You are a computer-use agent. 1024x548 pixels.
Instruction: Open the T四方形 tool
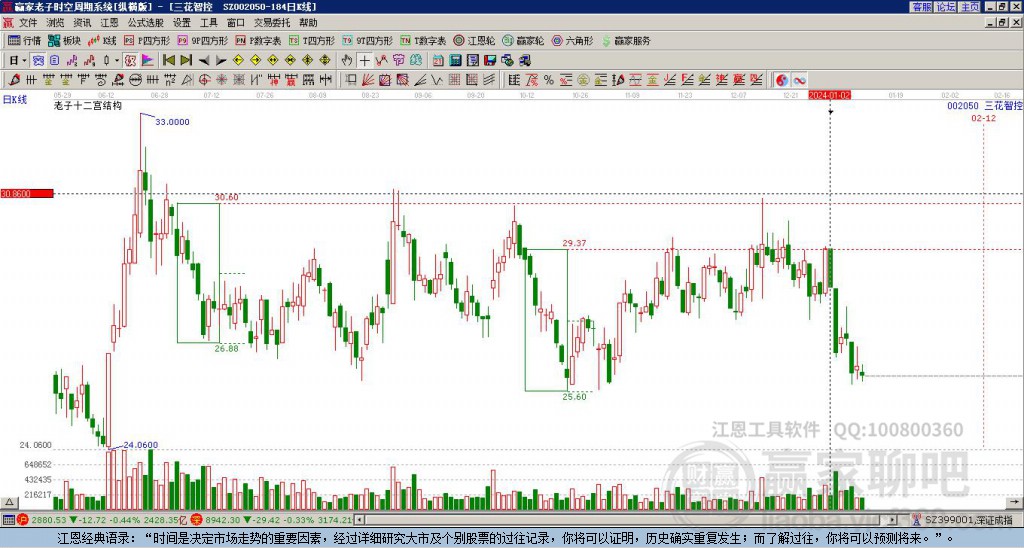pyautogui.click(x=312, y=40)
